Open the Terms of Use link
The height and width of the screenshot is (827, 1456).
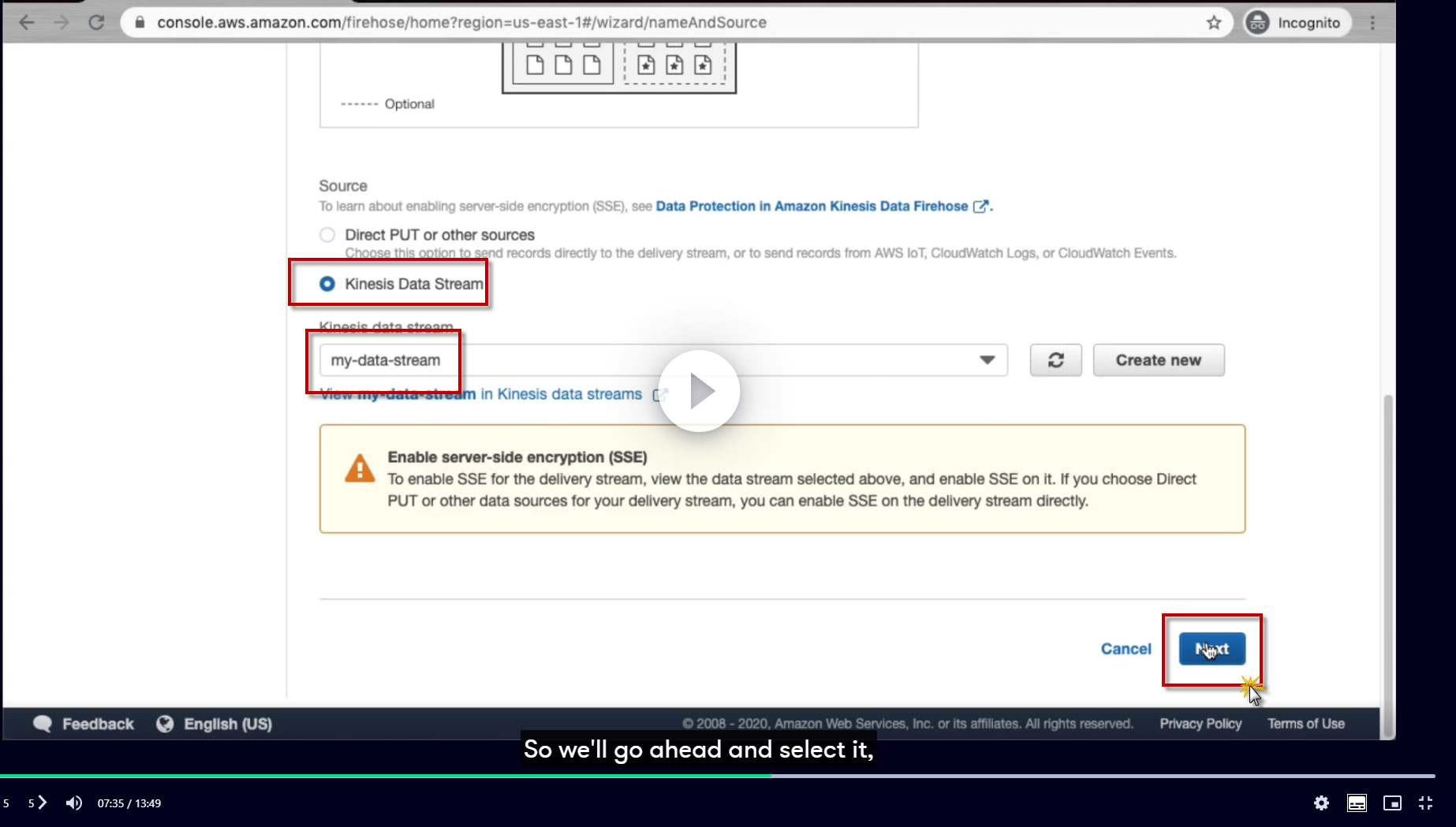tap(1306, 724)
